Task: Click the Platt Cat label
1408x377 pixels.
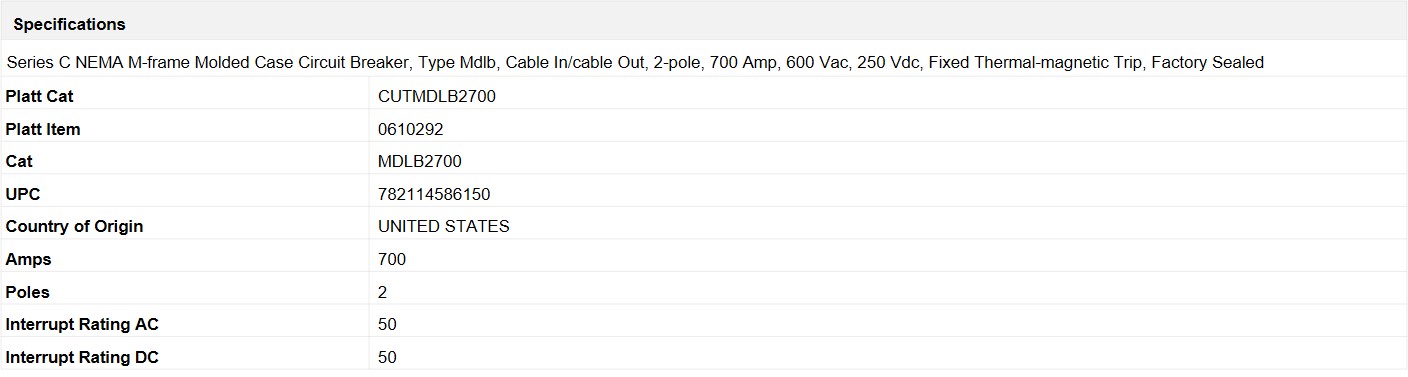Action: coord(39,96)
